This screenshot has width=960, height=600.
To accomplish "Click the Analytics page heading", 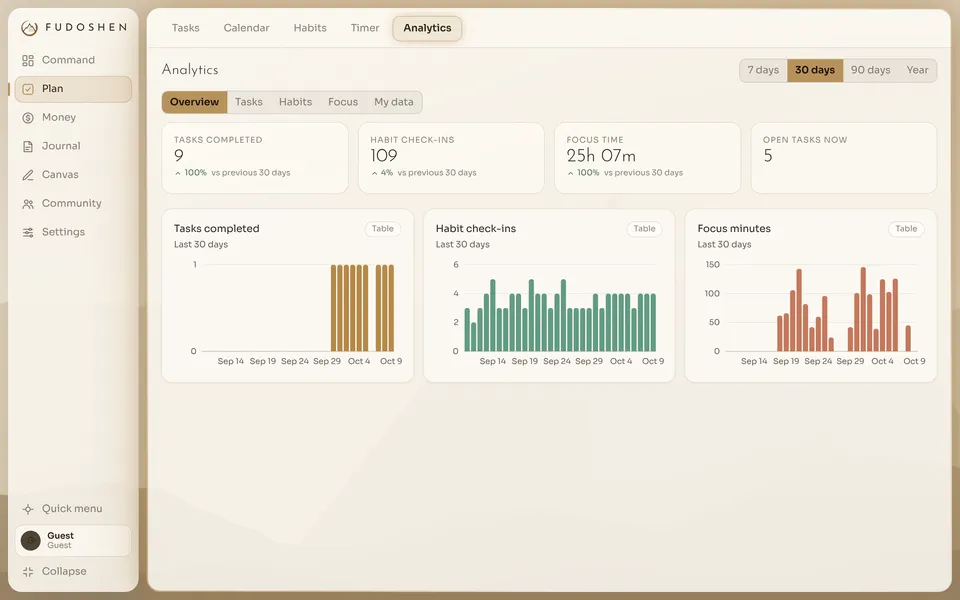I will pyautogui.click(x=190, y=70).
